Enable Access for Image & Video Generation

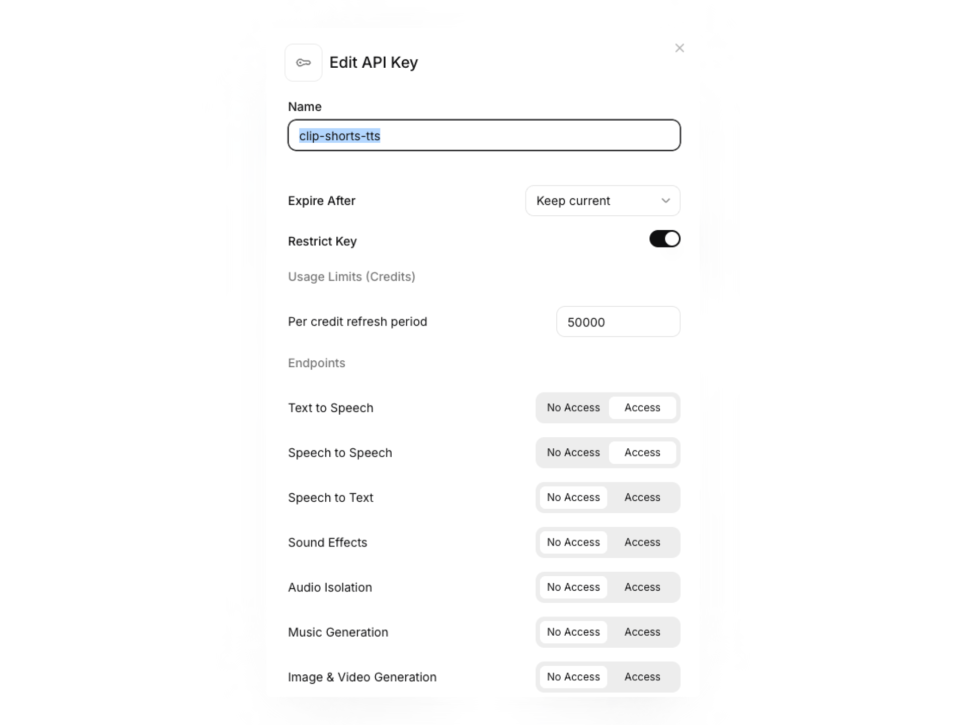[x=642, y=677]
